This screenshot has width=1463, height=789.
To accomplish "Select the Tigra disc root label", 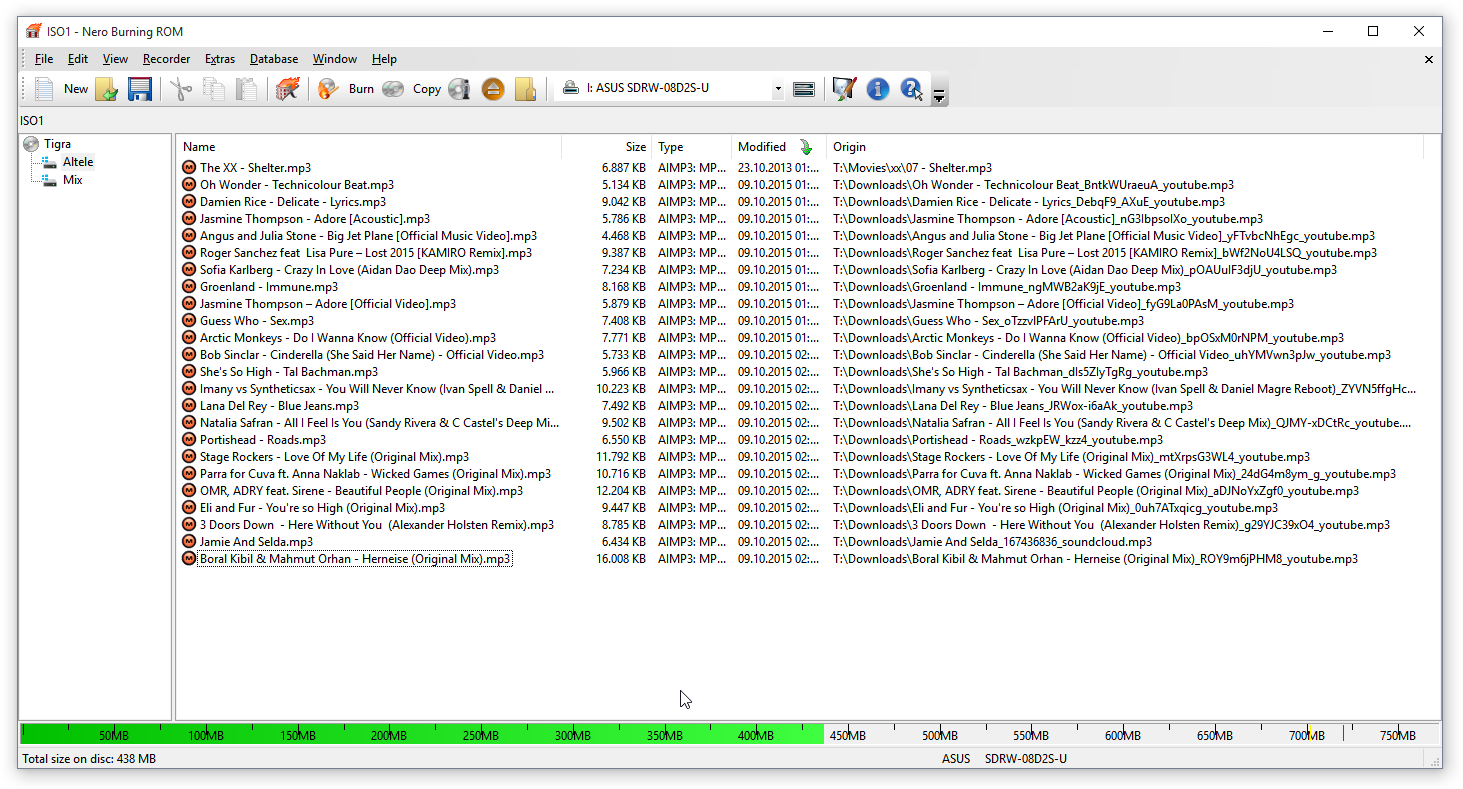I will point(57,144).
